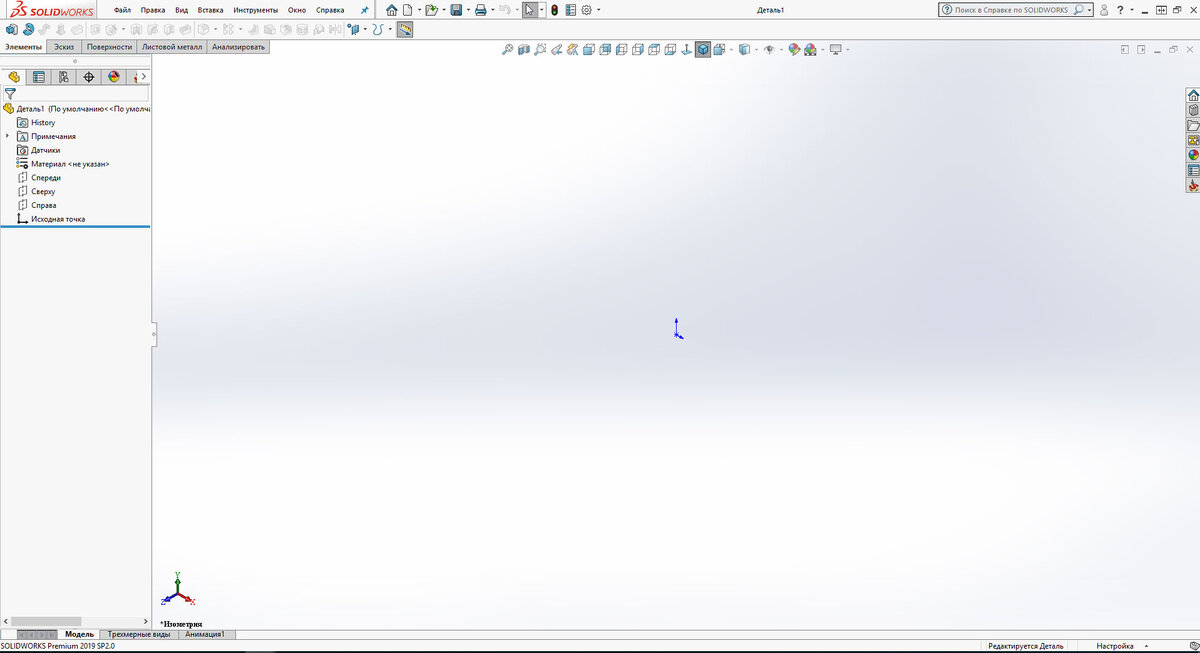Open the ConfigurationManager tab icon

[x=63, y=77]
